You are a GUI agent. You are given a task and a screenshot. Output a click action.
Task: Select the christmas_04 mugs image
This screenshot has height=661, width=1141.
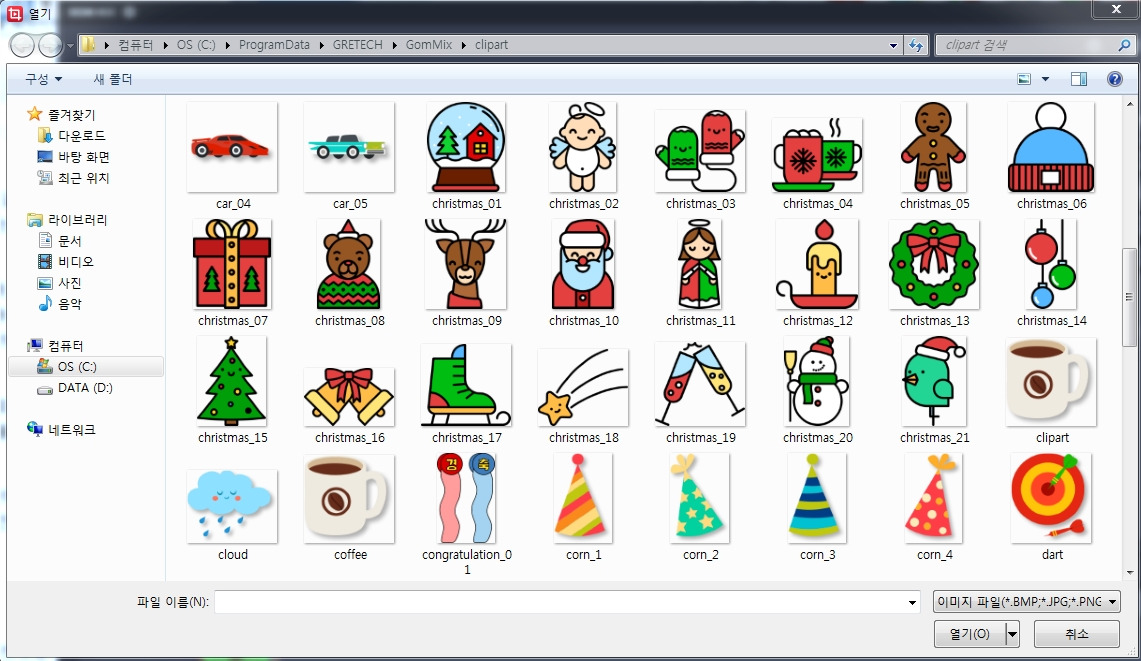[x=817, y=154]
